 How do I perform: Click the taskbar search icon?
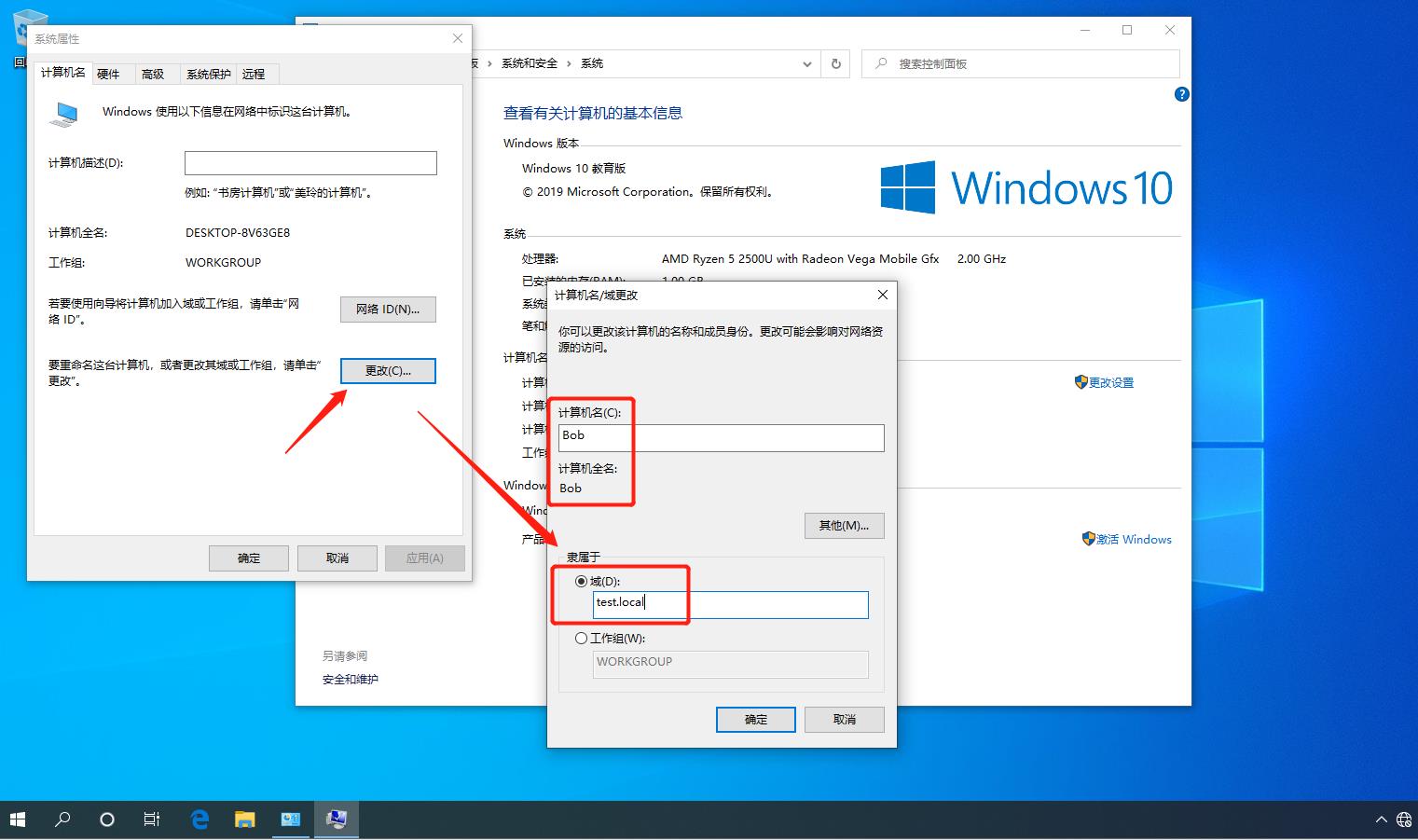tap(62, 819)
